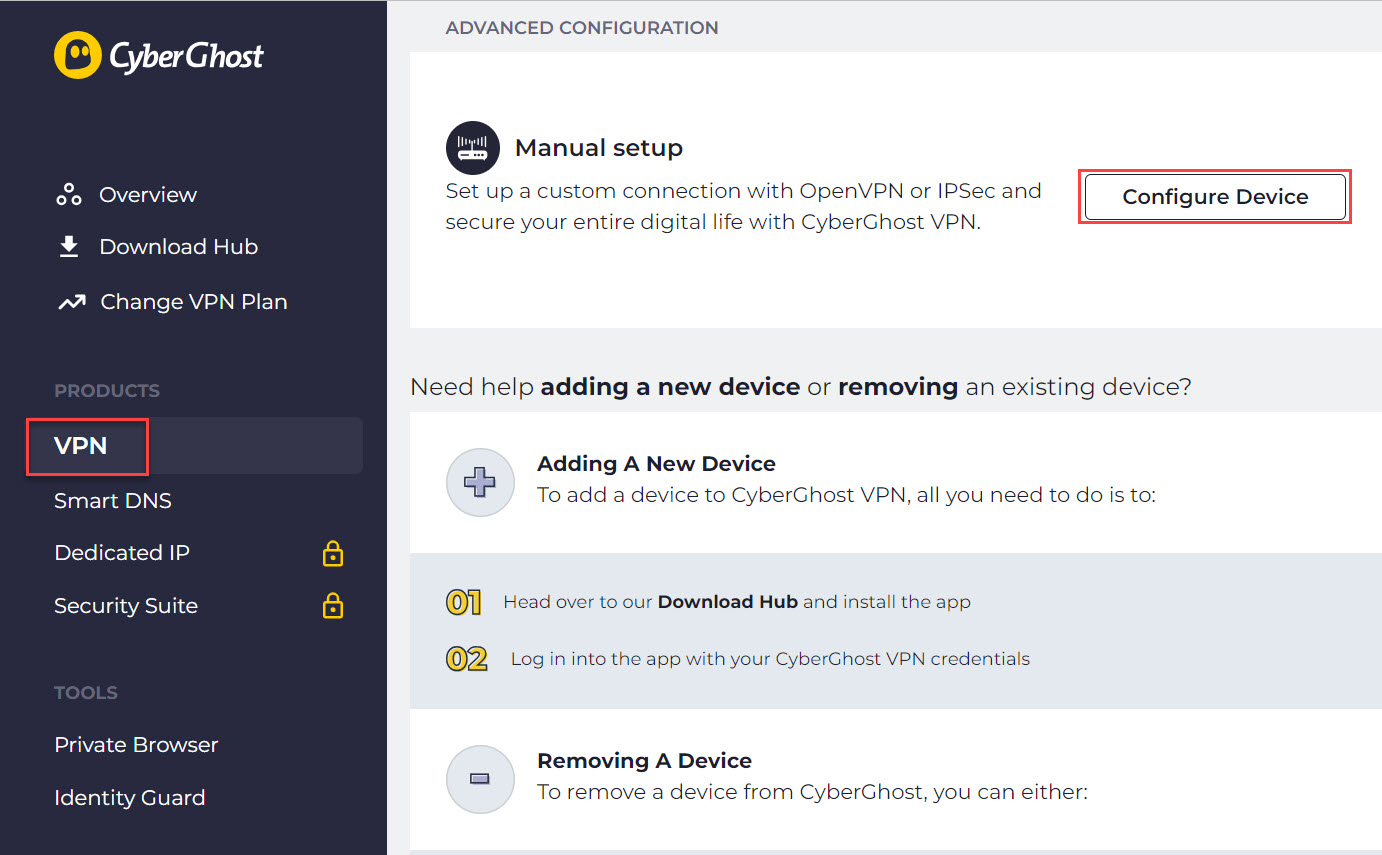Click the CyberGhost ghost logo icon
The image size is (1382, 855).
77,55
